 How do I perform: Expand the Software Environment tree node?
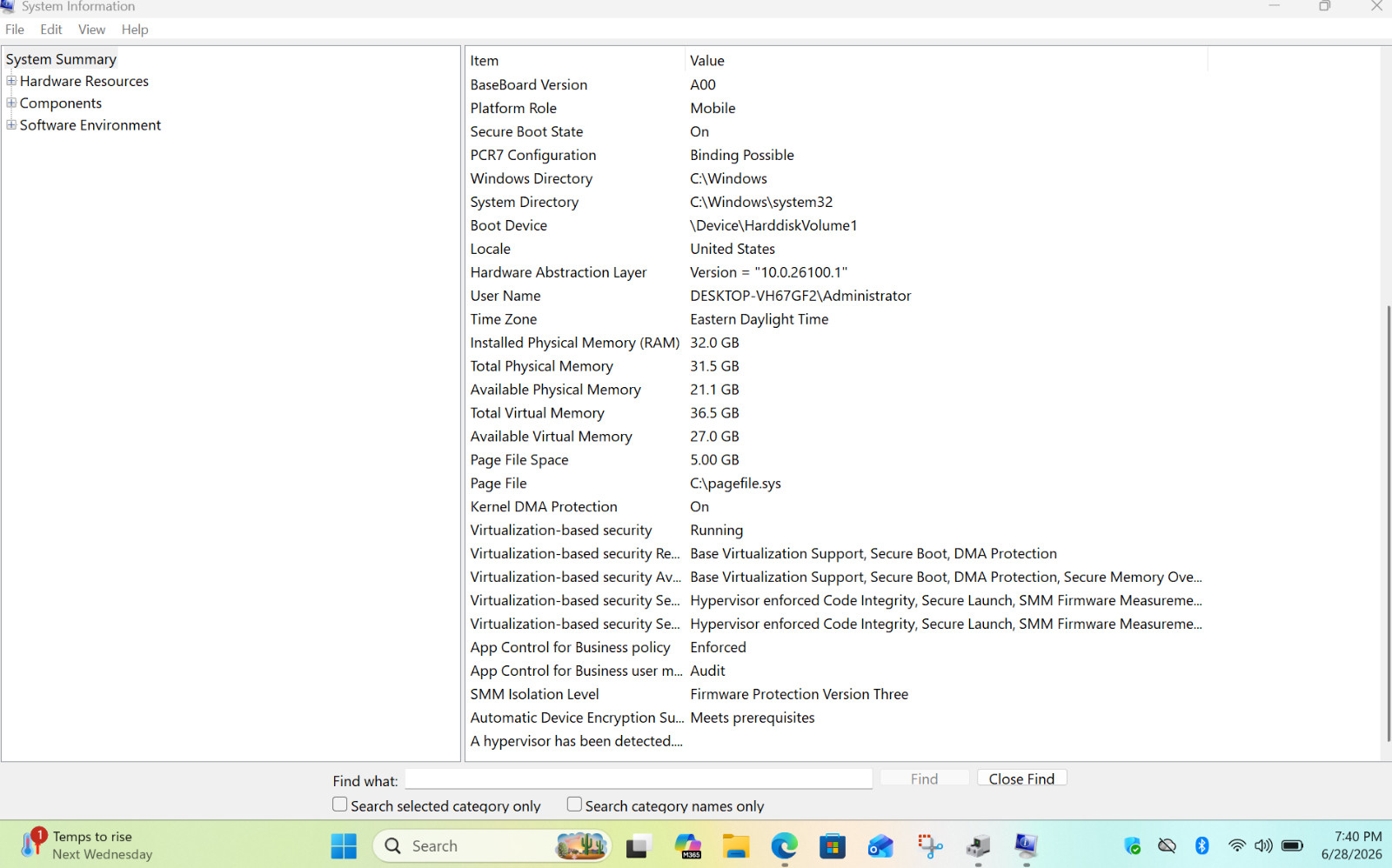click(11, 124)
